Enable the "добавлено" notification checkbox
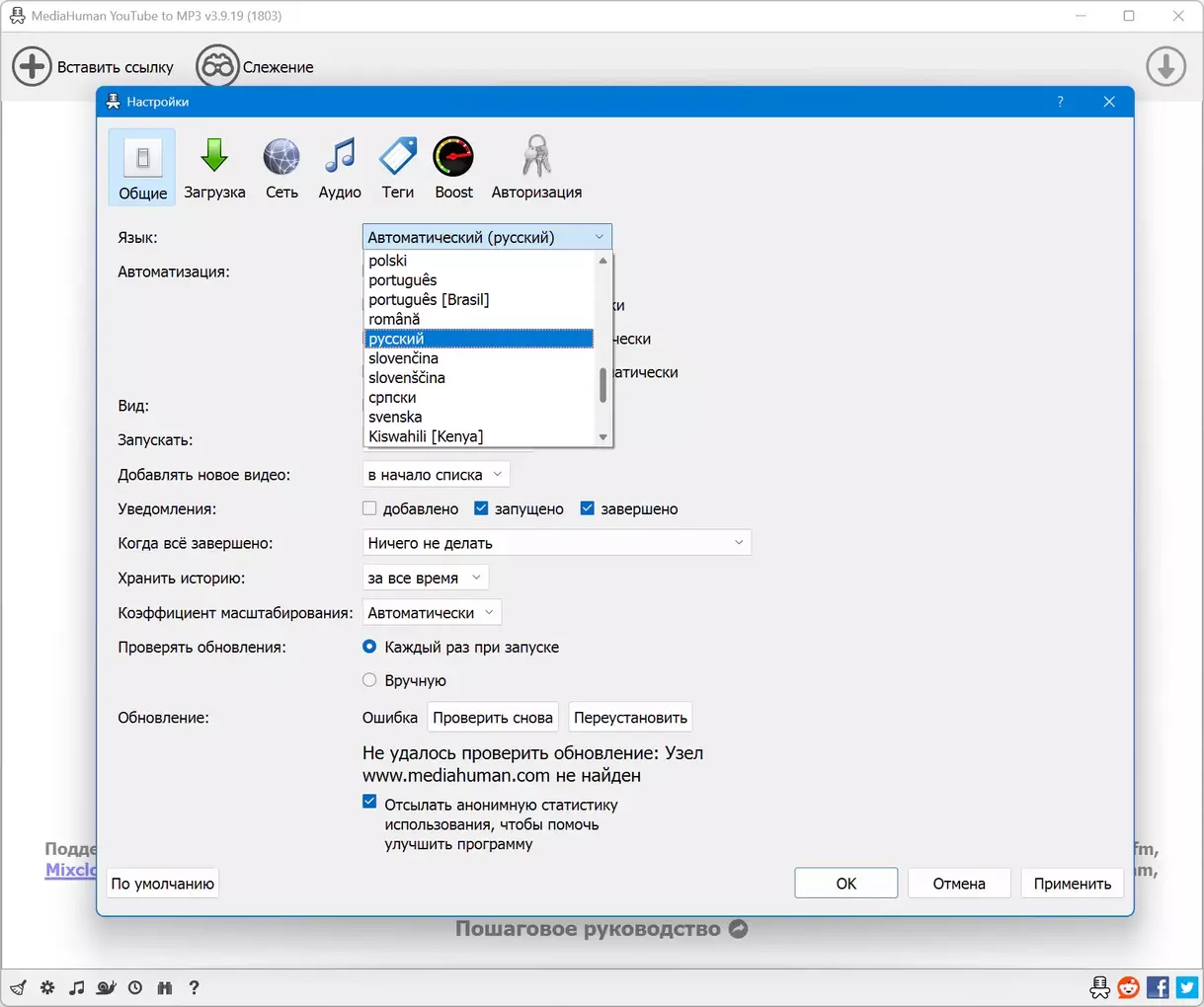The width and height of the screenshot is (1204, 1007). 370,508
